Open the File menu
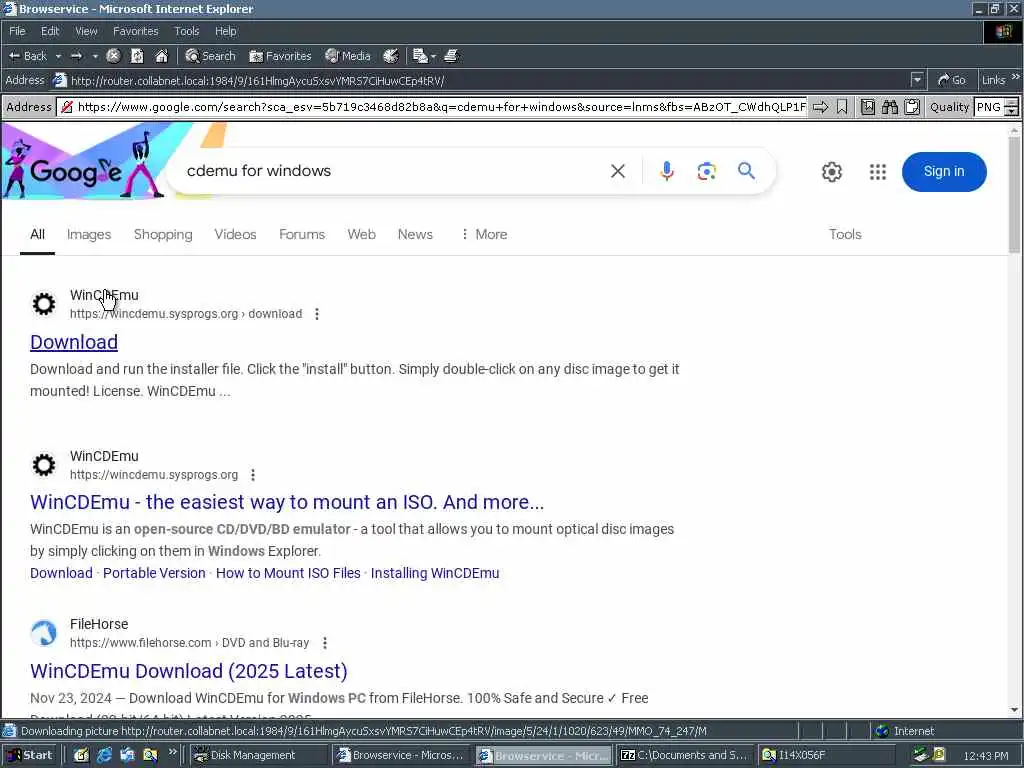The height and width of the screenshot is (768, 1024). tap(17, 31)
